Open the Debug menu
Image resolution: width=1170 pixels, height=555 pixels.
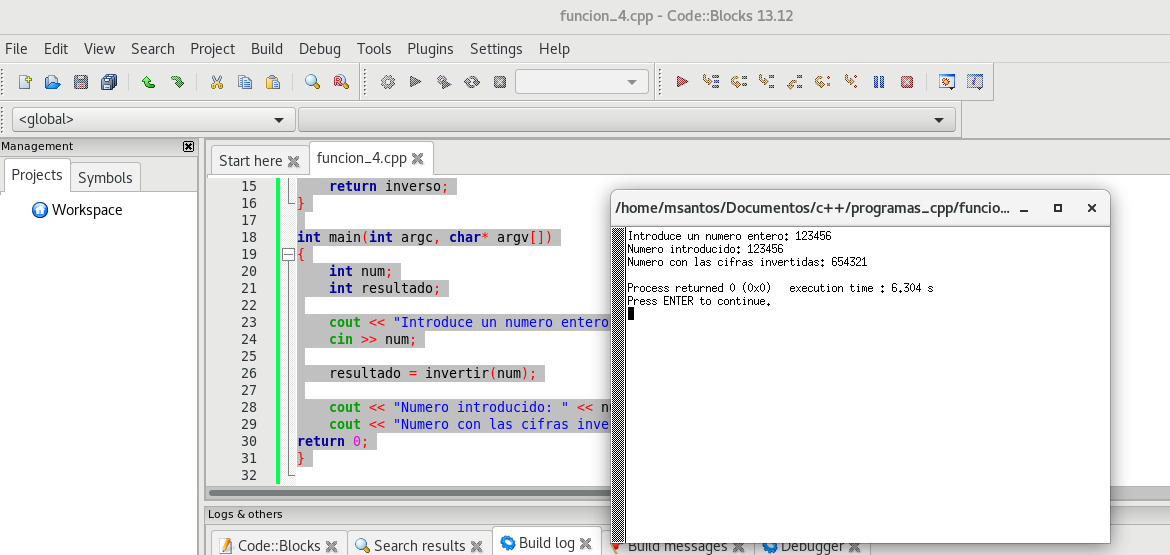point(319,49)
